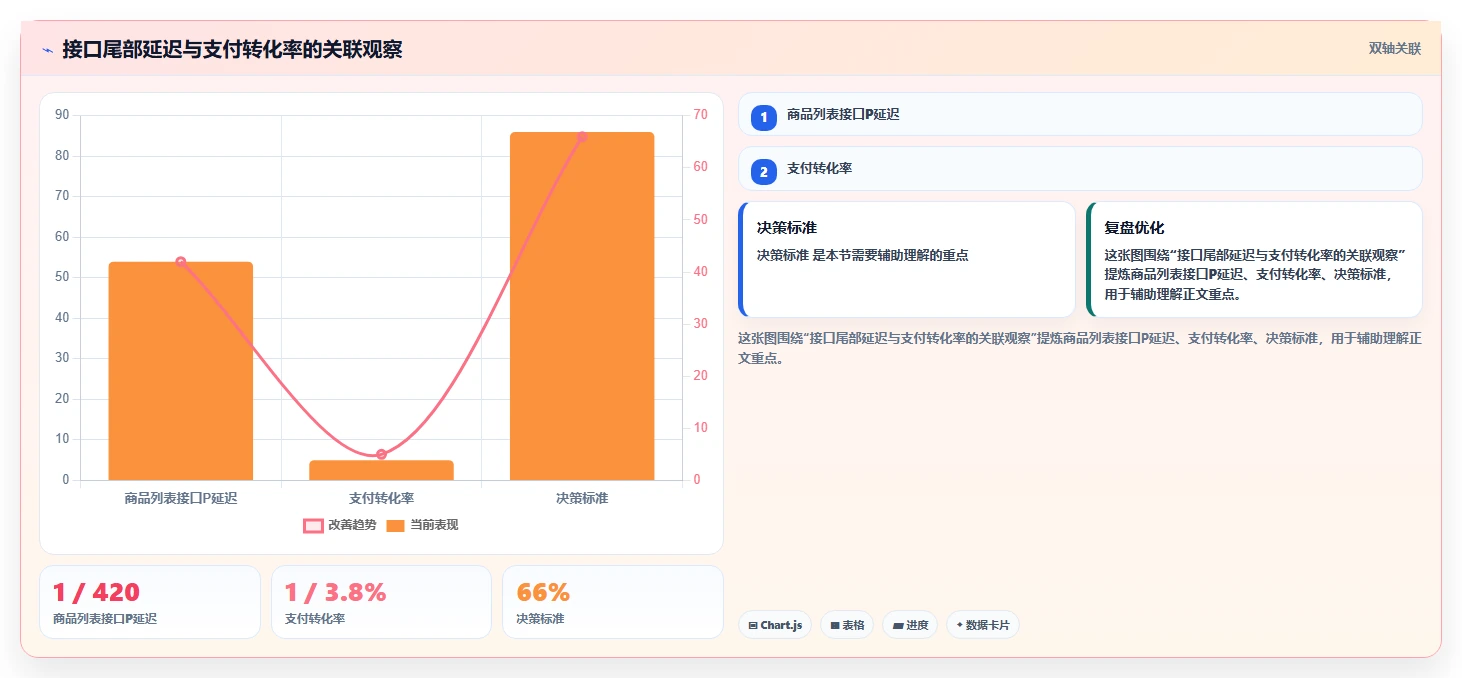This screenshot has width=1462, height=678.
Task: Click x-axis label 决策标准
Action: click(x=582, y=498)
